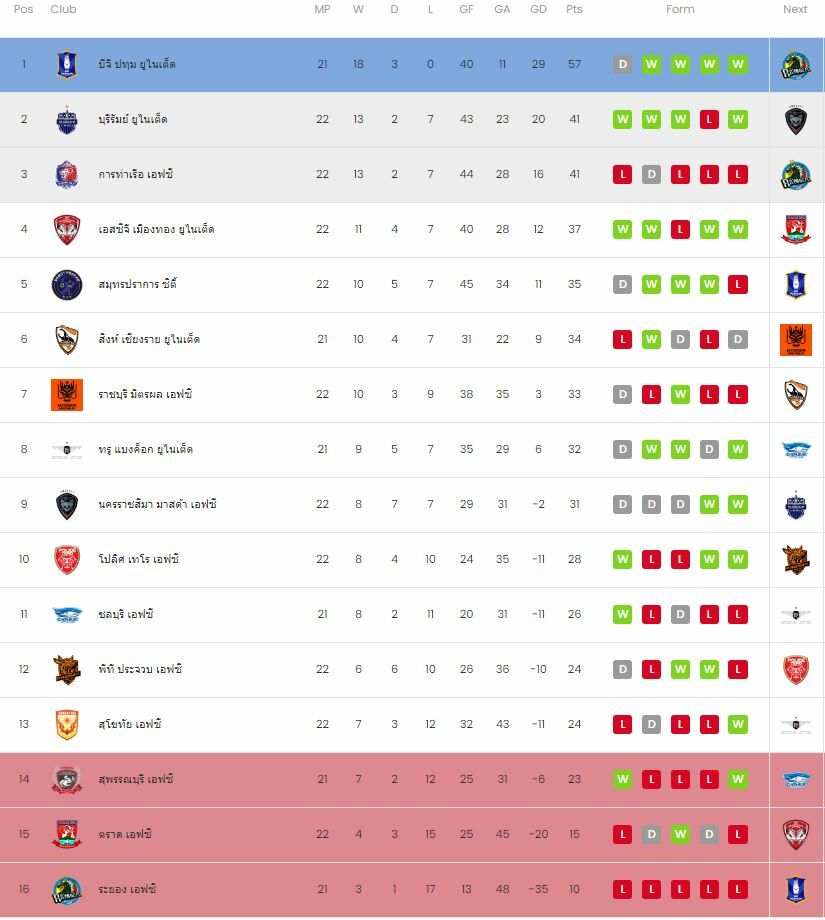Click the Pts column header
Viewport: 825px width, 920px height.
[574, 9]
